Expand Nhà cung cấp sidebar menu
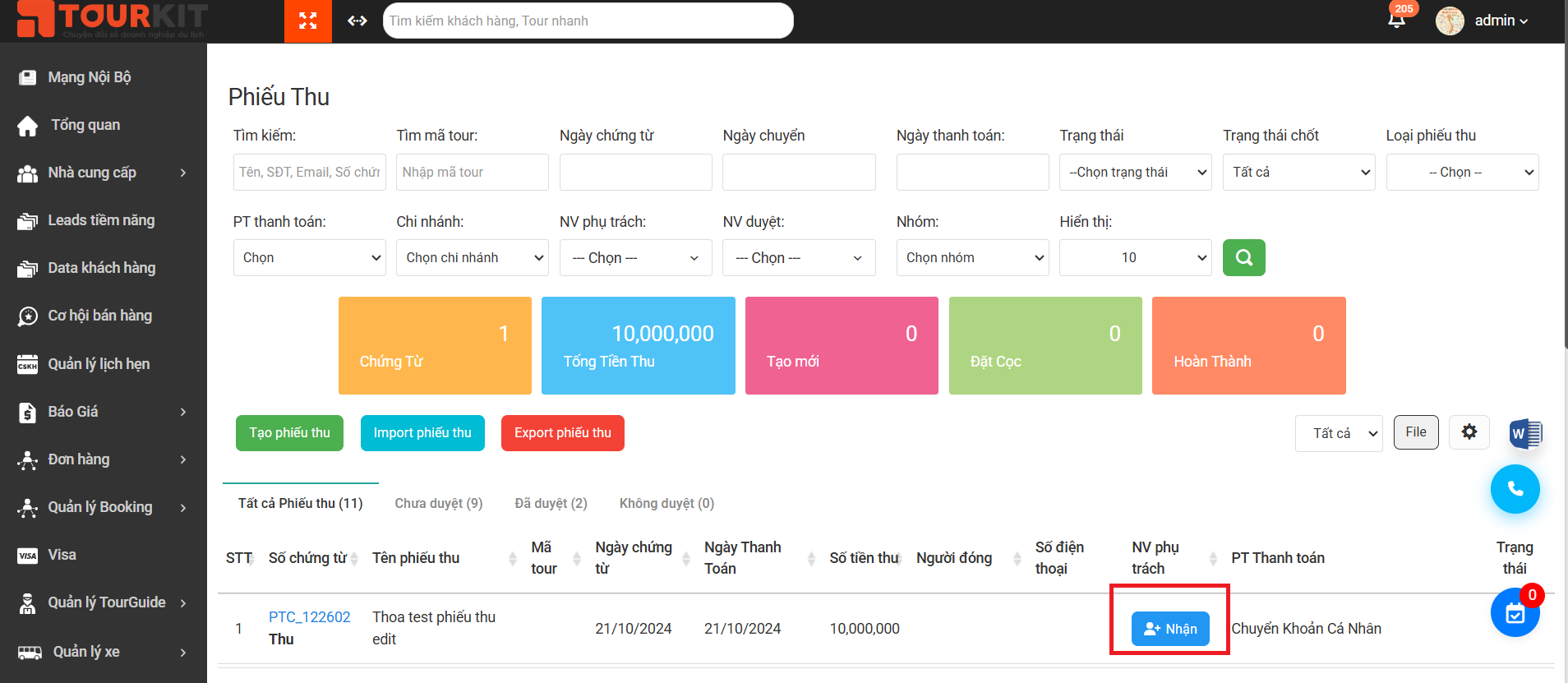 [x=104, y=173]
